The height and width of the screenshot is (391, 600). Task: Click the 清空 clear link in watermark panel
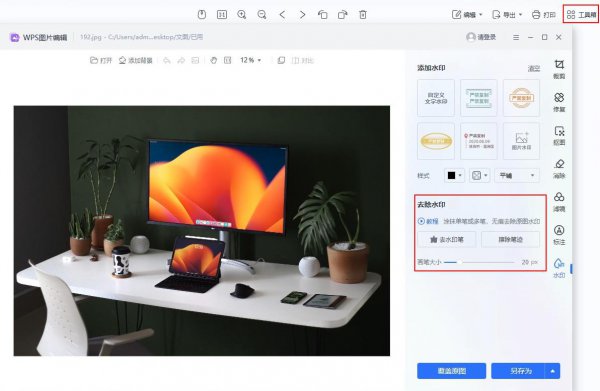click(534, 68)
